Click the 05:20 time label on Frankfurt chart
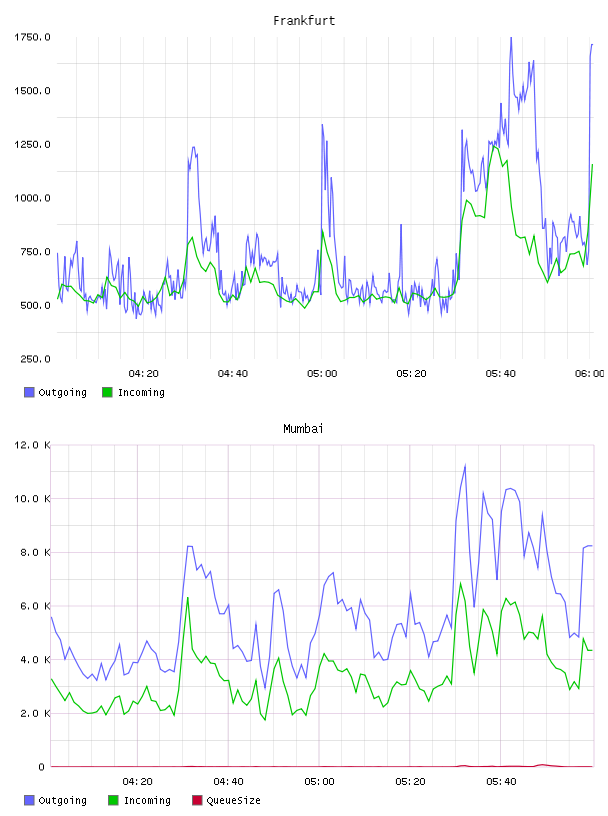608x816 pixels. coord(411,374)
